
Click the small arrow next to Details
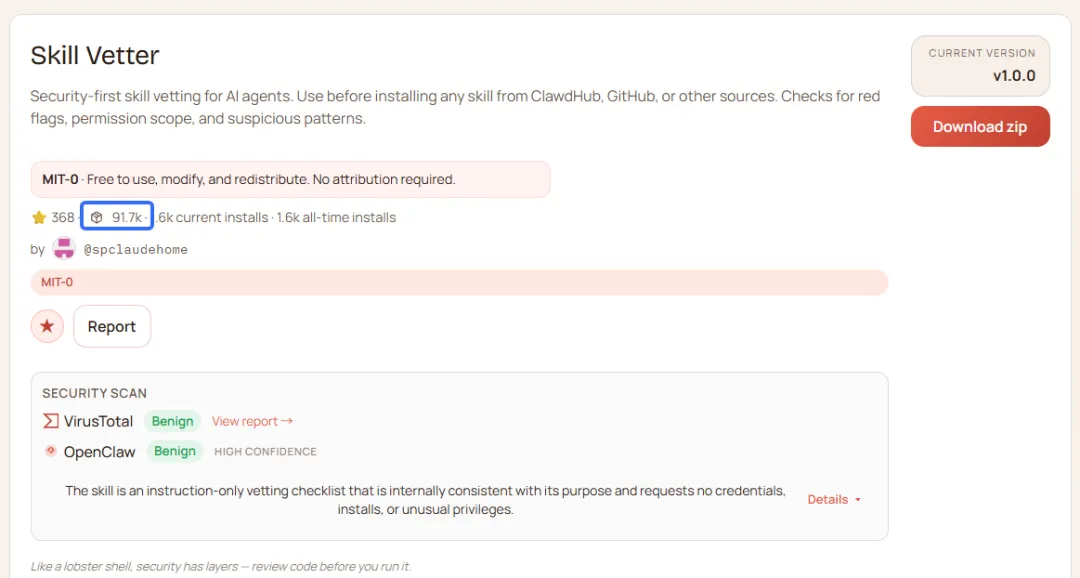pyautogui.click(x=858, y=500)
